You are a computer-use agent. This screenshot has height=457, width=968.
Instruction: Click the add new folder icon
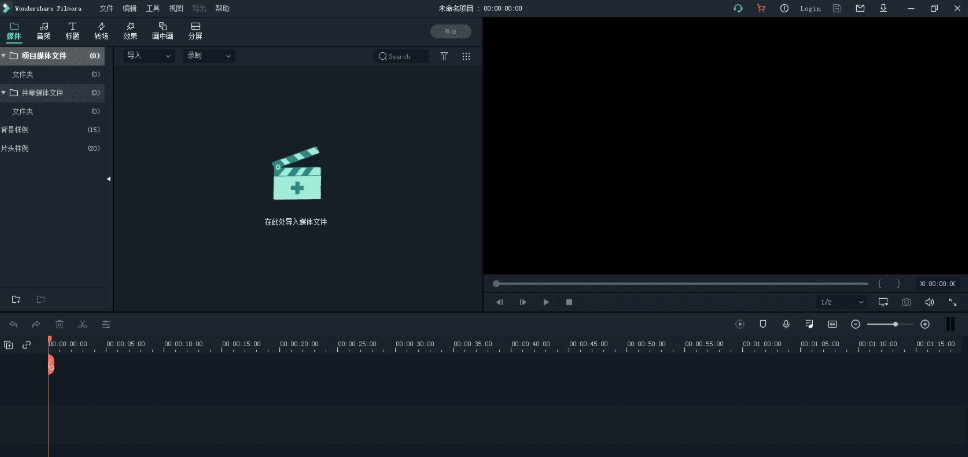(16, 299)
